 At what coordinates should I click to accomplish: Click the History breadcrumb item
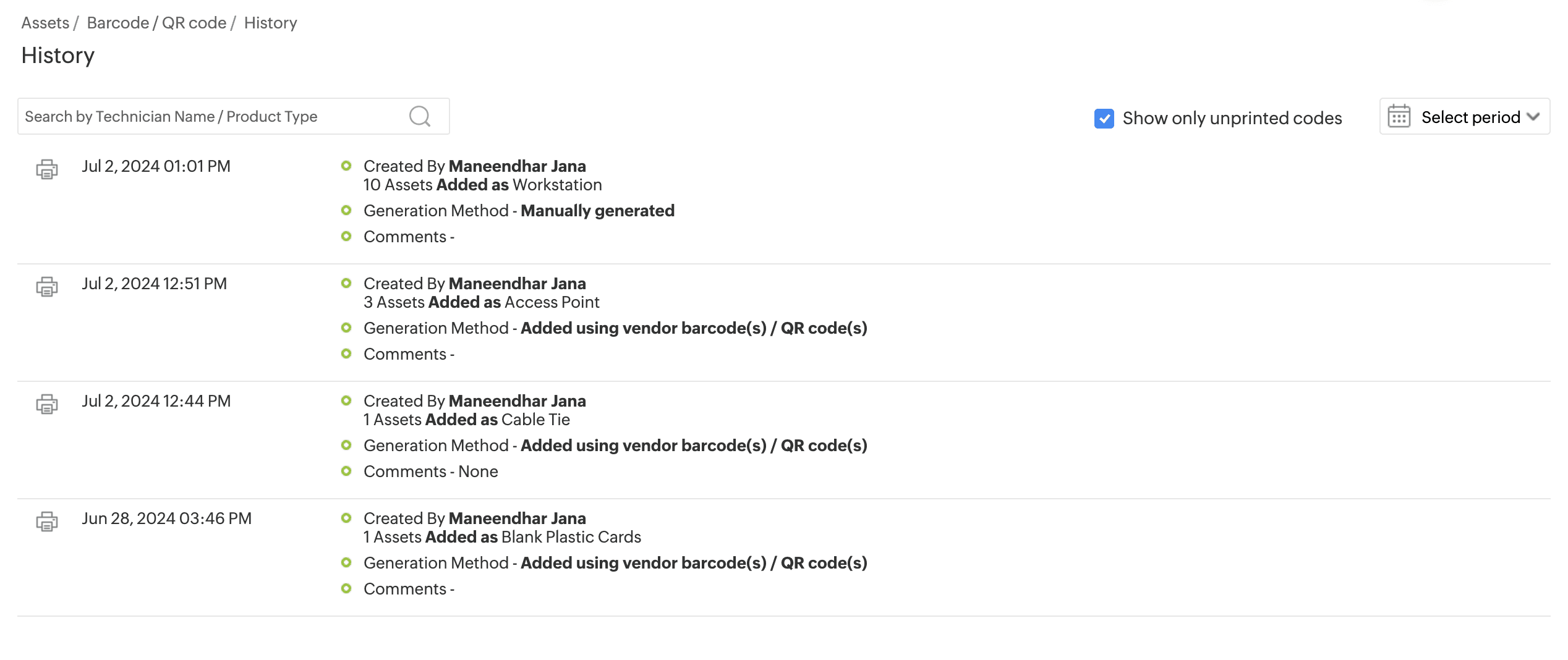(270, 23)
